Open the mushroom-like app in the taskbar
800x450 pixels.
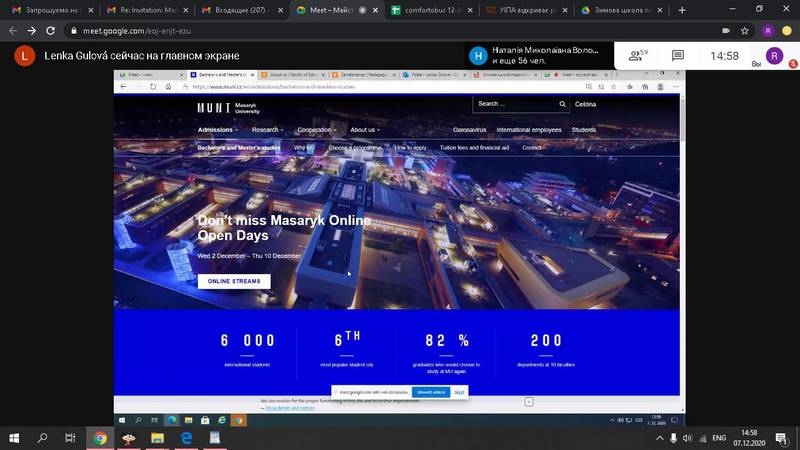click(x=129, y=438)
